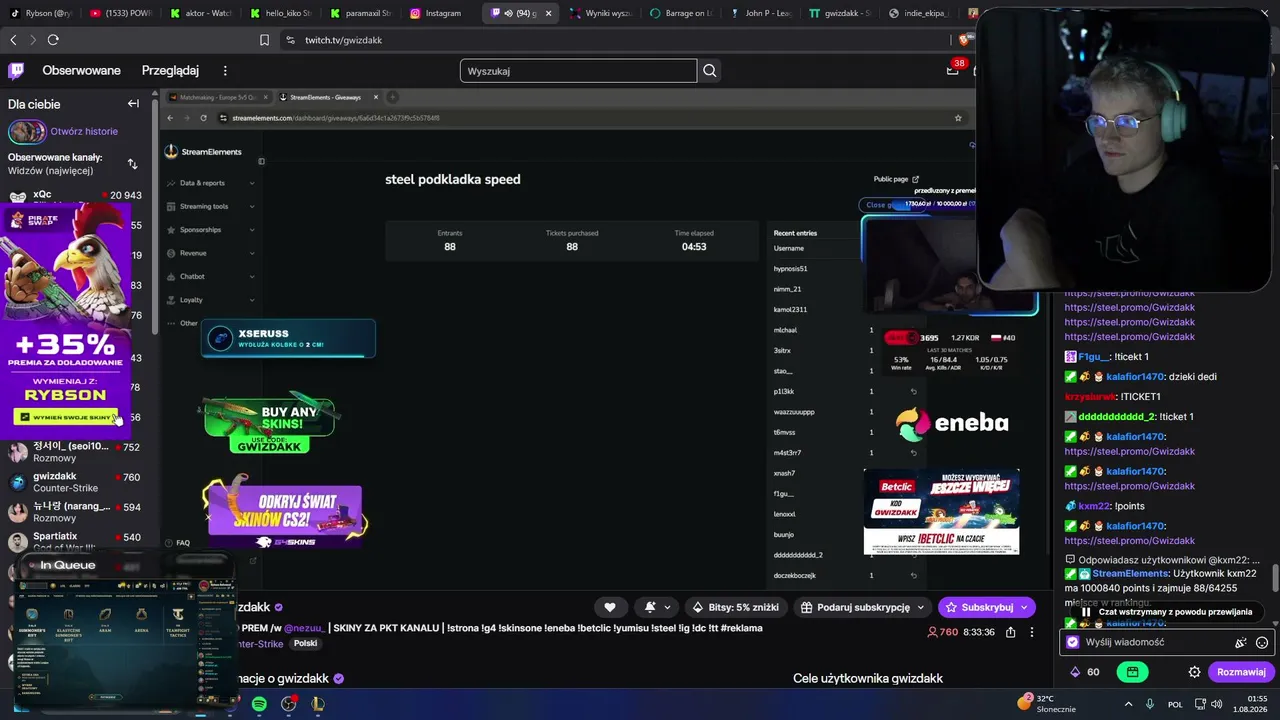Screen dimensions: 1280x720
Task: Open the Bitsy: 5% zniżki offer
Action: [x=735, y=607]
